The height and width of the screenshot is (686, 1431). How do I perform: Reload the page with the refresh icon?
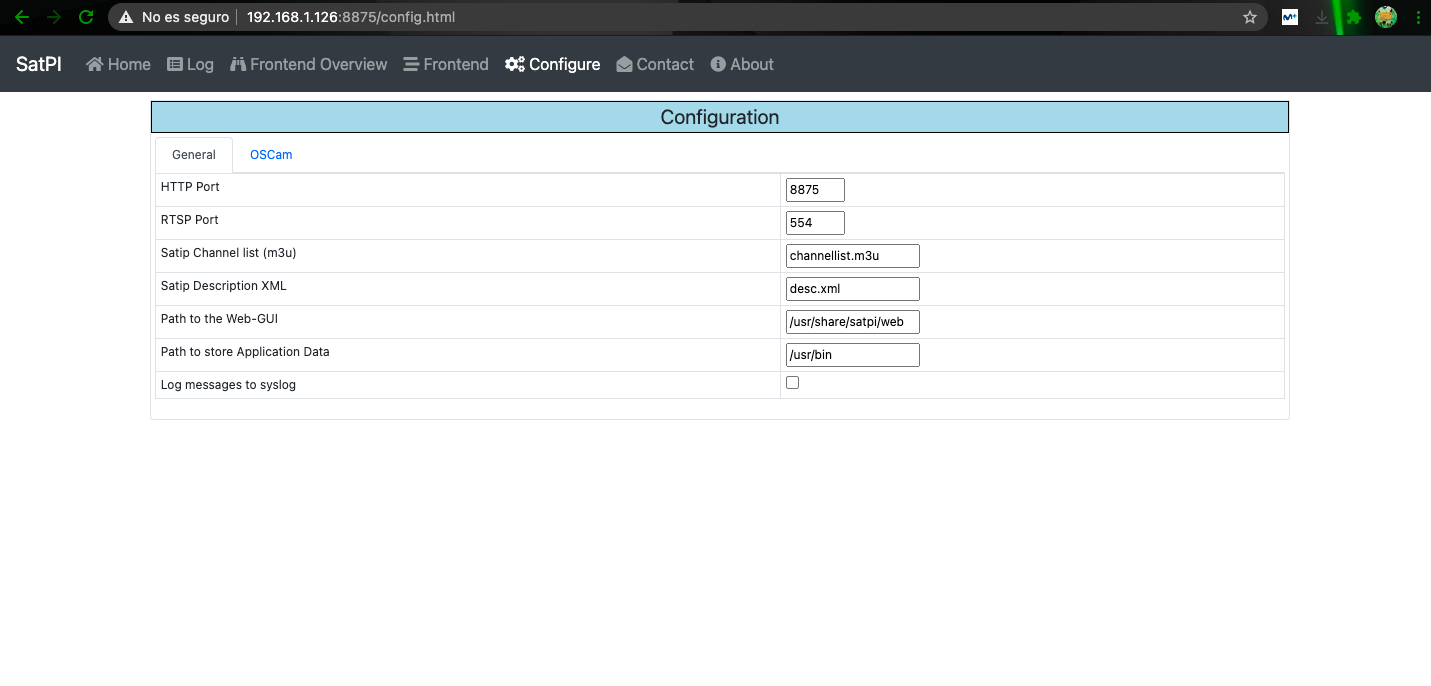86,17
